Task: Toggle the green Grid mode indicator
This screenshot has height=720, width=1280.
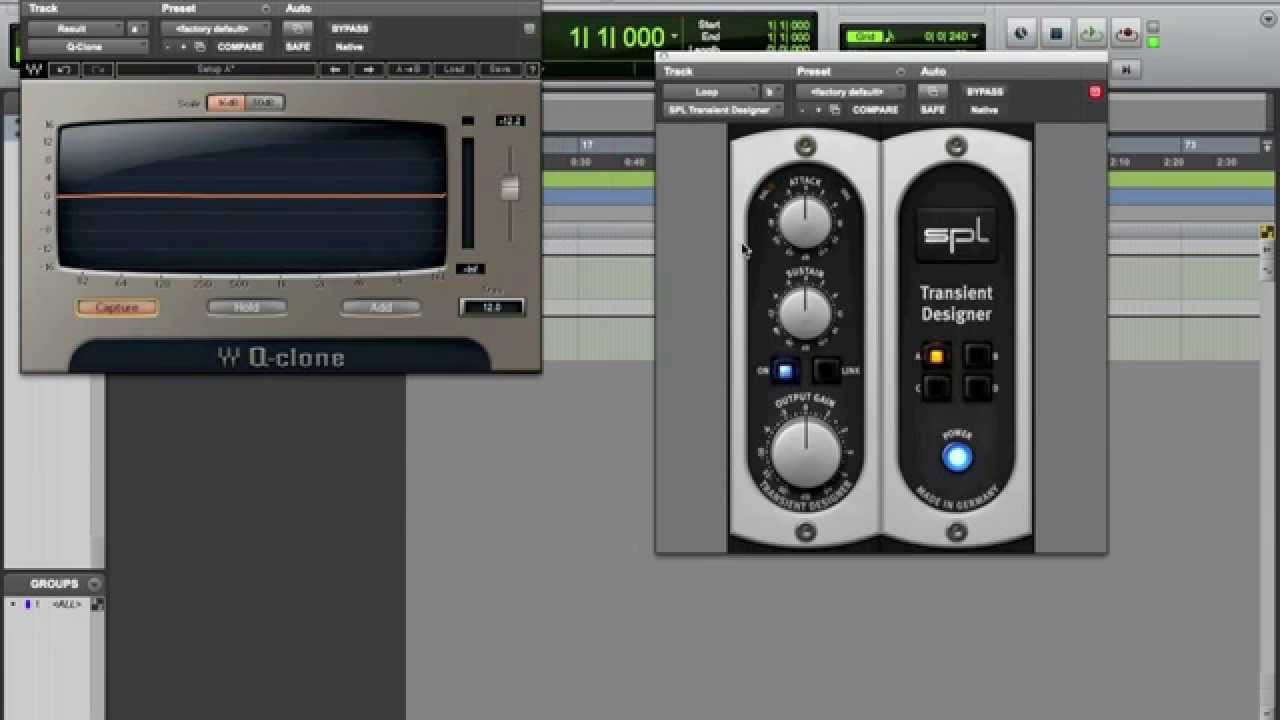Action: point(867,37)
